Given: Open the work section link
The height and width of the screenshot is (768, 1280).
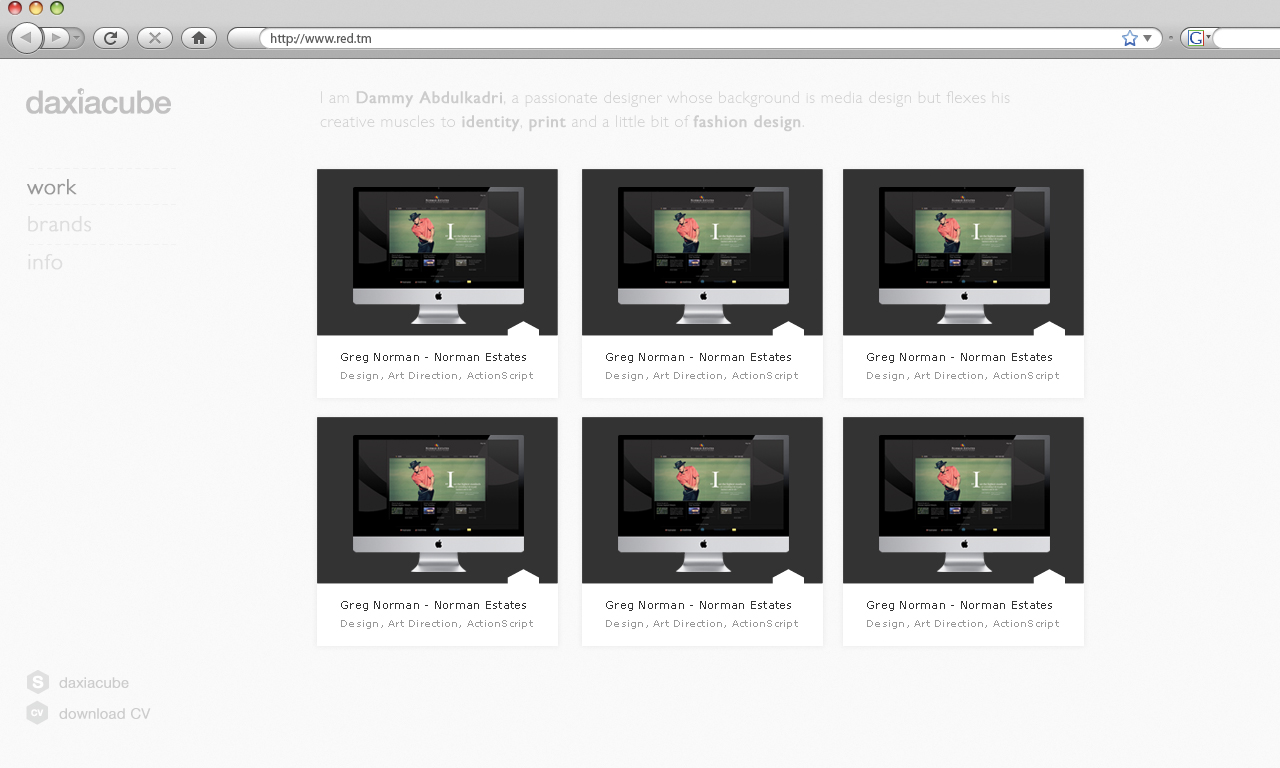Looking at the screenshot, I should pos(52,187).
